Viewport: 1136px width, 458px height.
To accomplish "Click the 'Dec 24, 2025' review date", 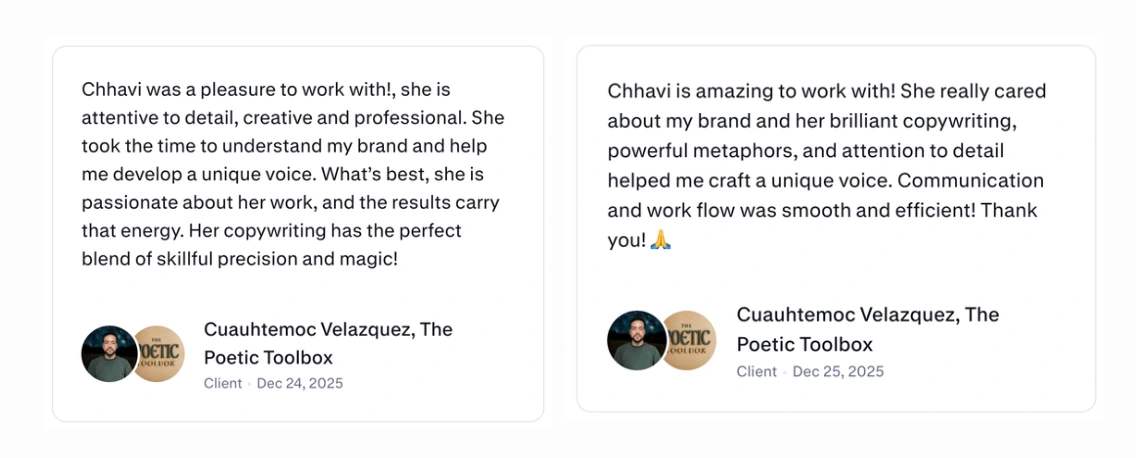I will coord(300,383).
